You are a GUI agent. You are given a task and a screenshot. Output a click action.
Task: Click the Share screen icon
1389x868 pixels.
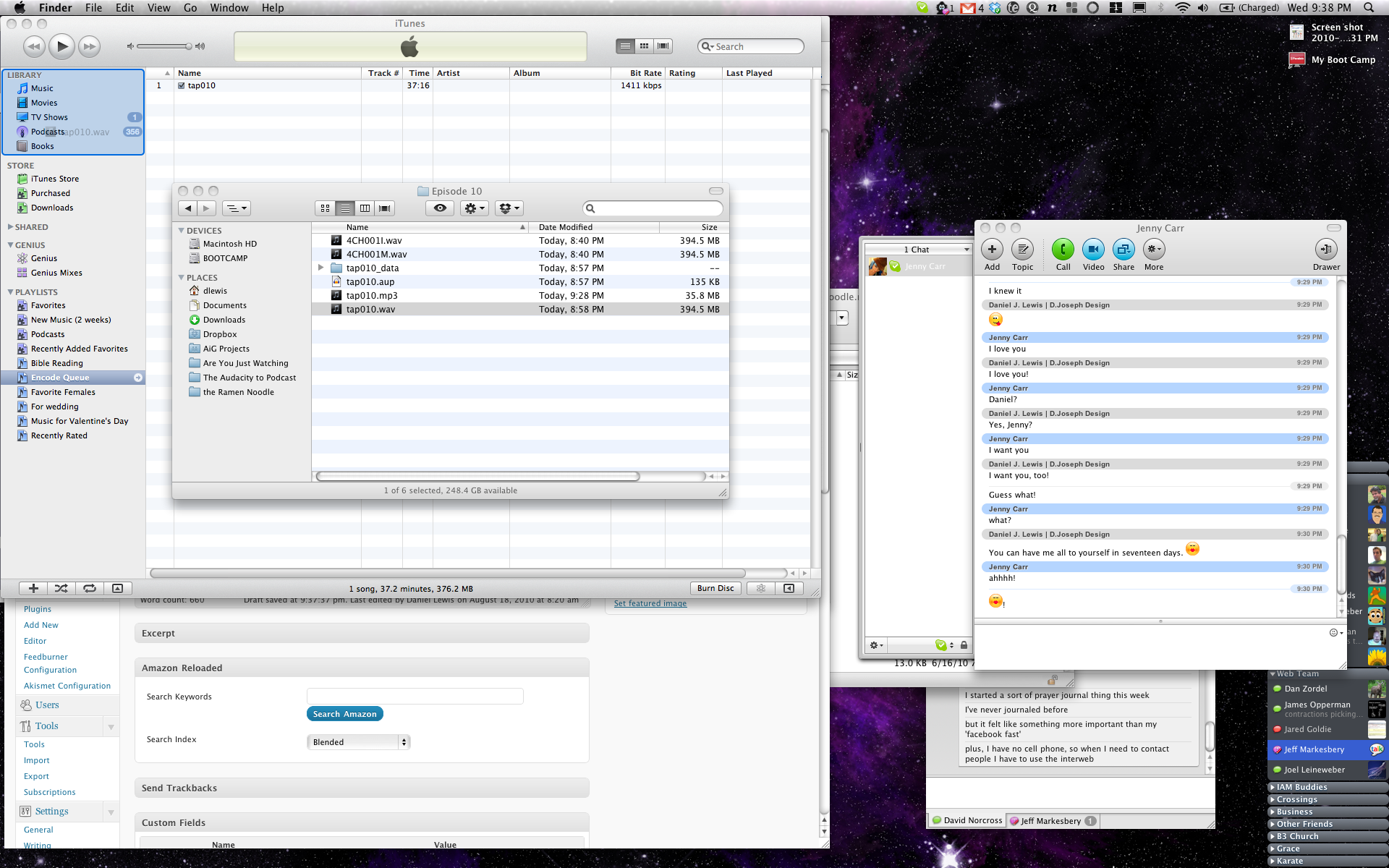[x=1123, y=250]
